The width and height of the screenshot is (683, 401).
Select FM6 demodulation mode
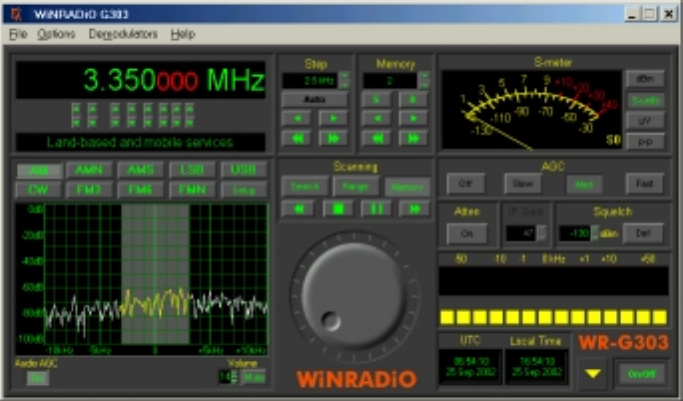140,190
